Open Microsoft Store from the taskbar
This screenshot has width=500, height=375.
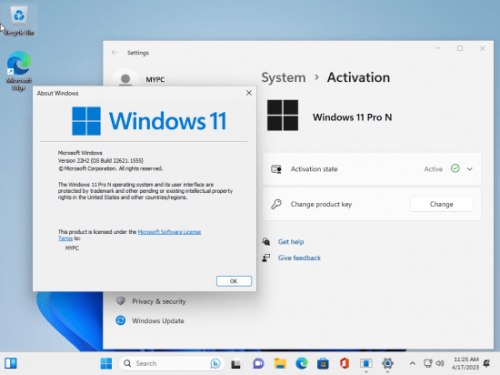(323, 363)
